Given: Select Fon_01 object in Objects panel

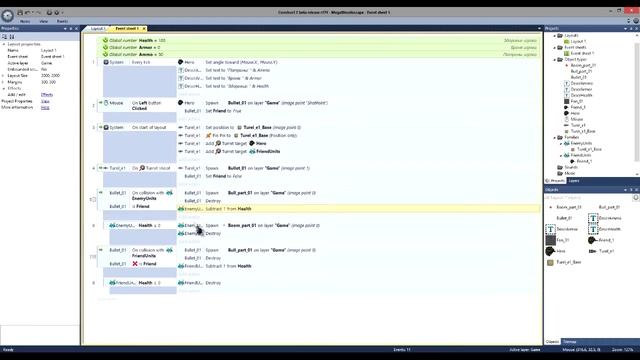Looking at the screenshot, I should [558, 240].
